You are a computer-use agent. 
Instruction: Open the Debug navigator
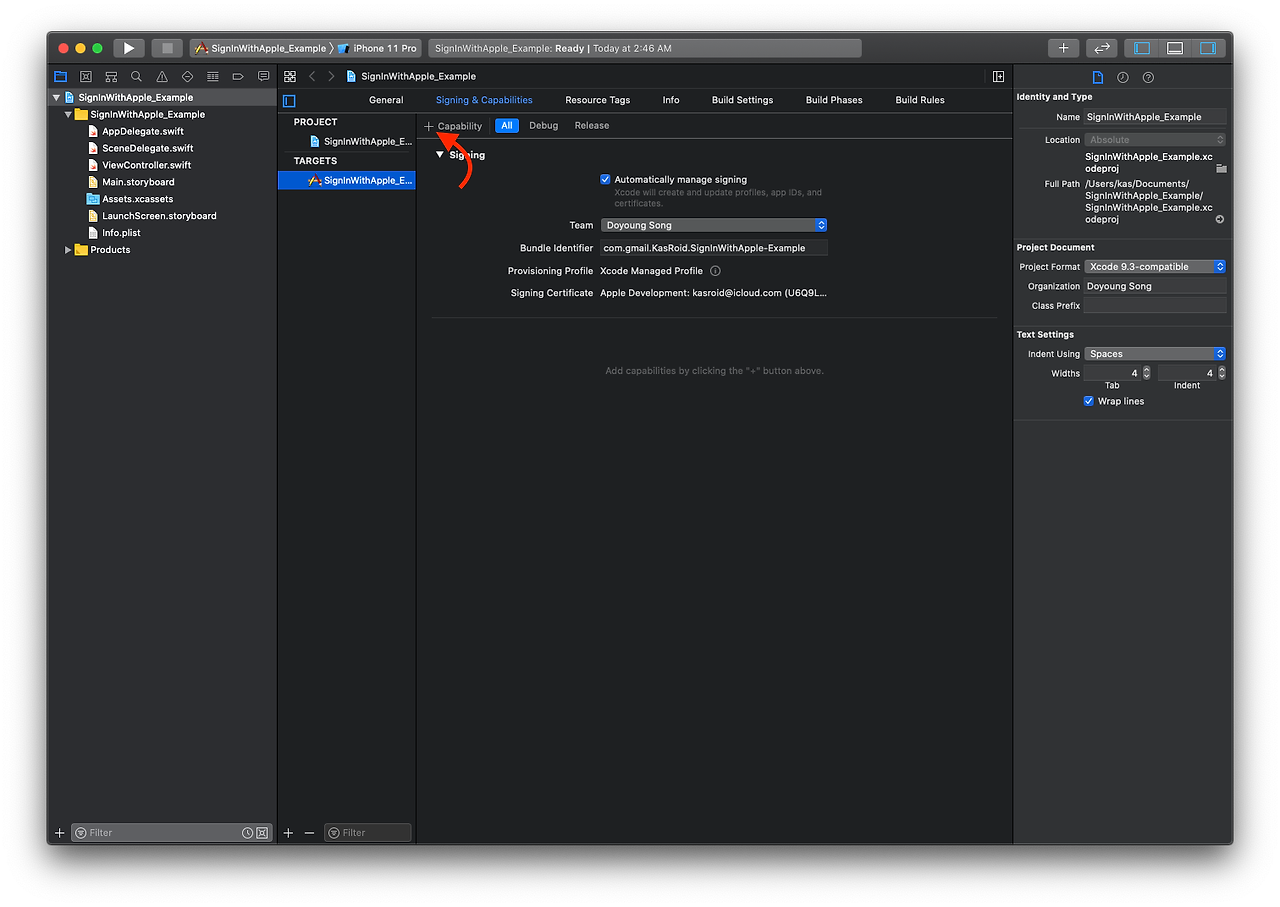coord(213,77)
